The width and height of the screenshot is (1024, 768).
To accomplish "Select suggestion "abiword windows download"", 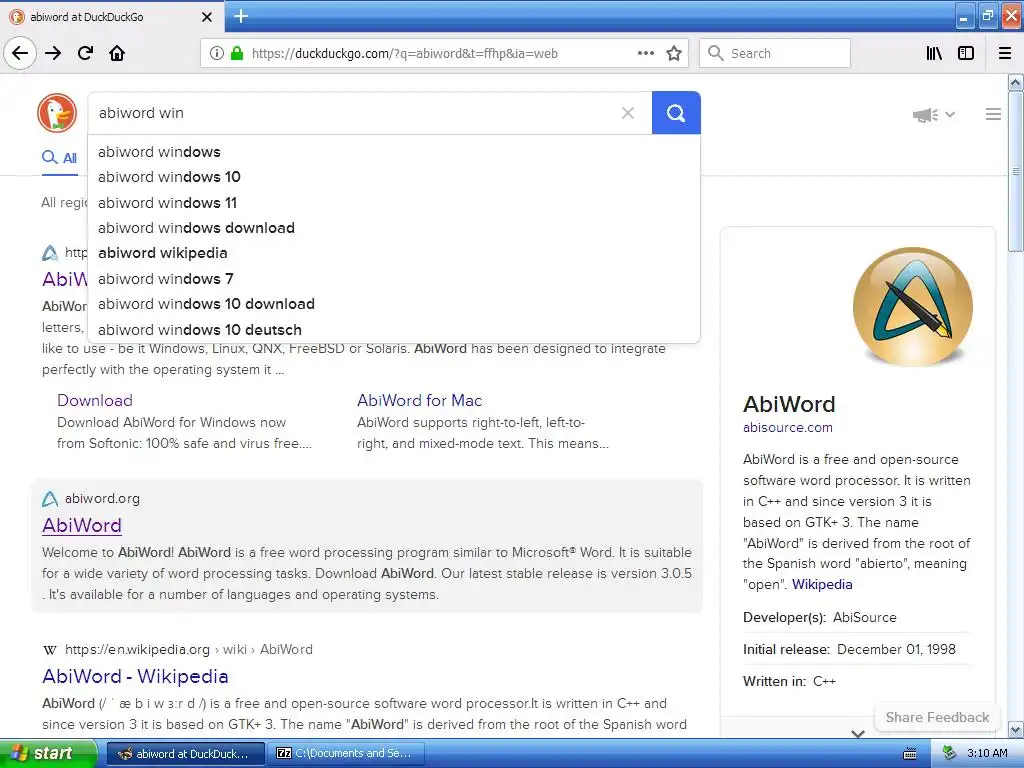I will click(394, 228).
